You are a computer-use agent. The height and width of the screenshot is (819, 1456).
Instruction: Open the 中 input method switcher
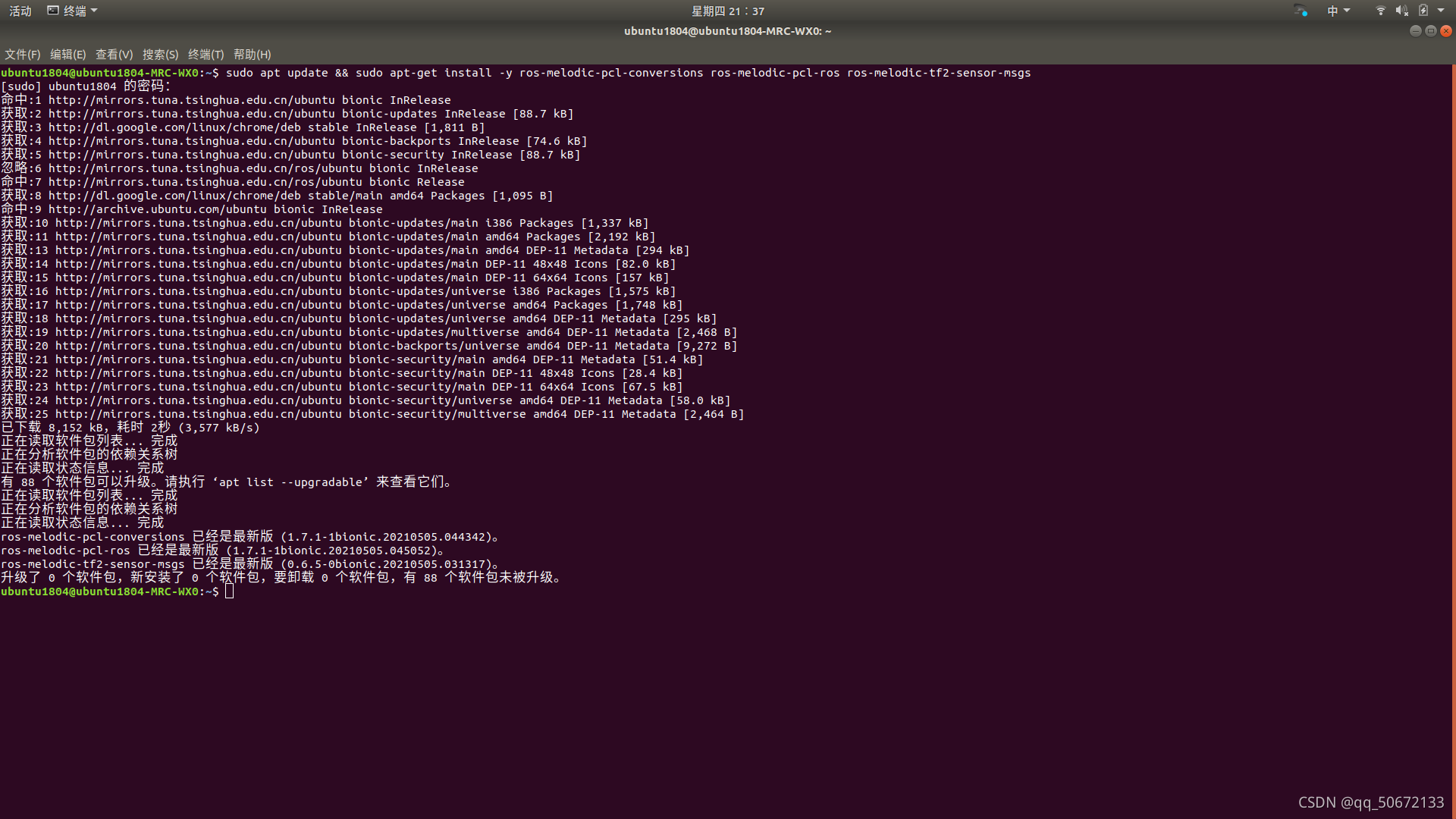[x=1338, y=11]
